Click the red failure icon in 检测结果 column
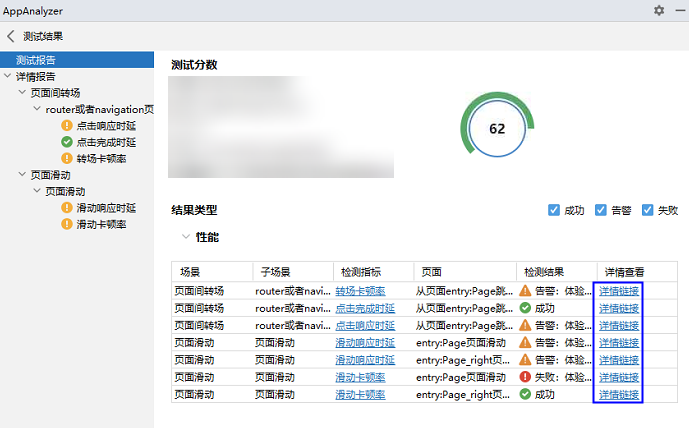The image size is (689, 428). 525,377
